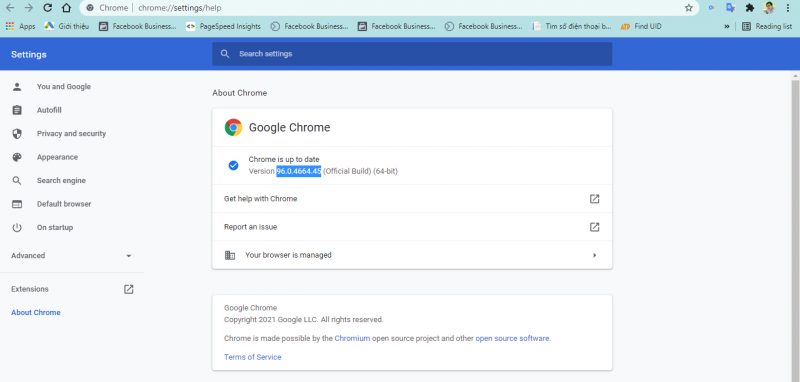This screenshot has height=382, width=800.
Task: Click the address bar URL field
Action: (388, 8)
